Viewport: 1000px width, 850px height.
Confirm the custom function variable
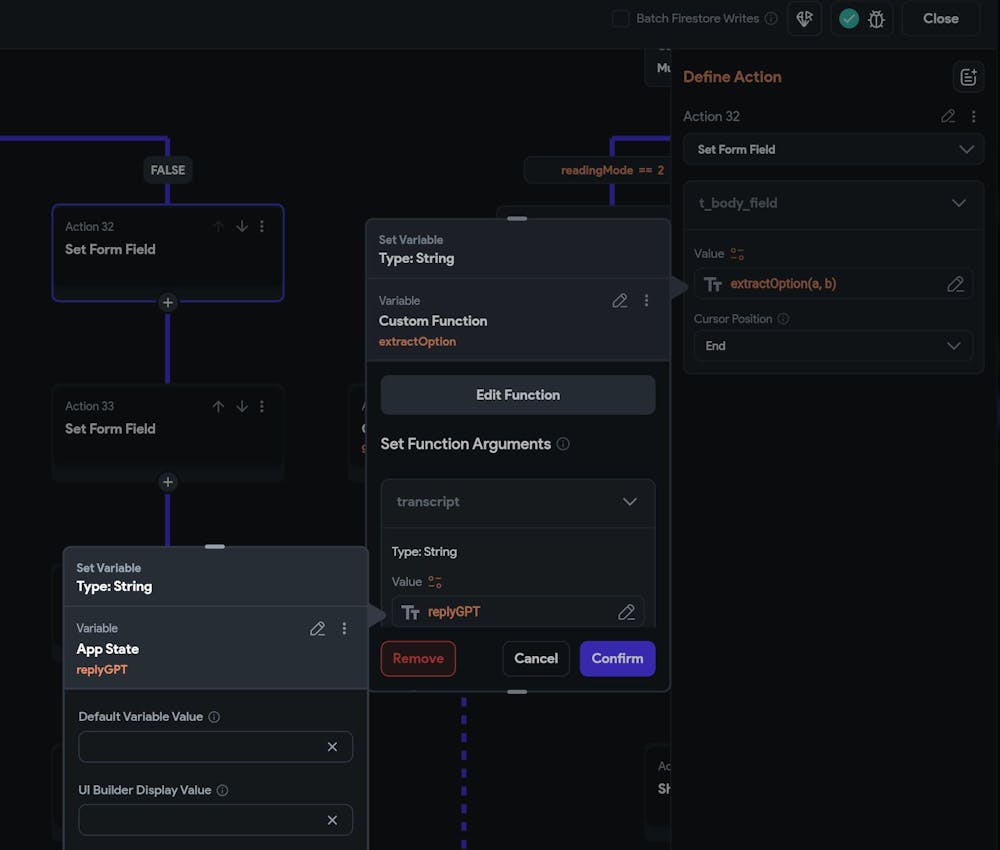coord(617,659)
